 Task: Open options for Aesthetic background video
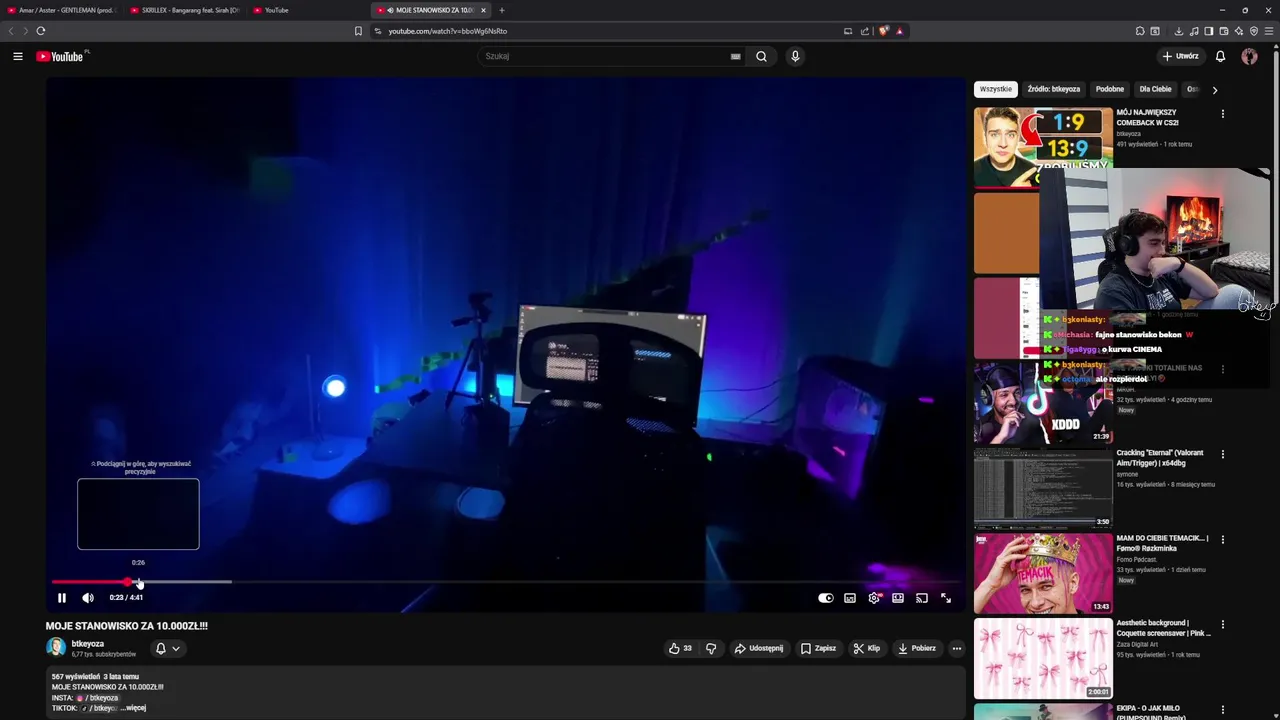pyautogui.click(x=1222, y=624)
